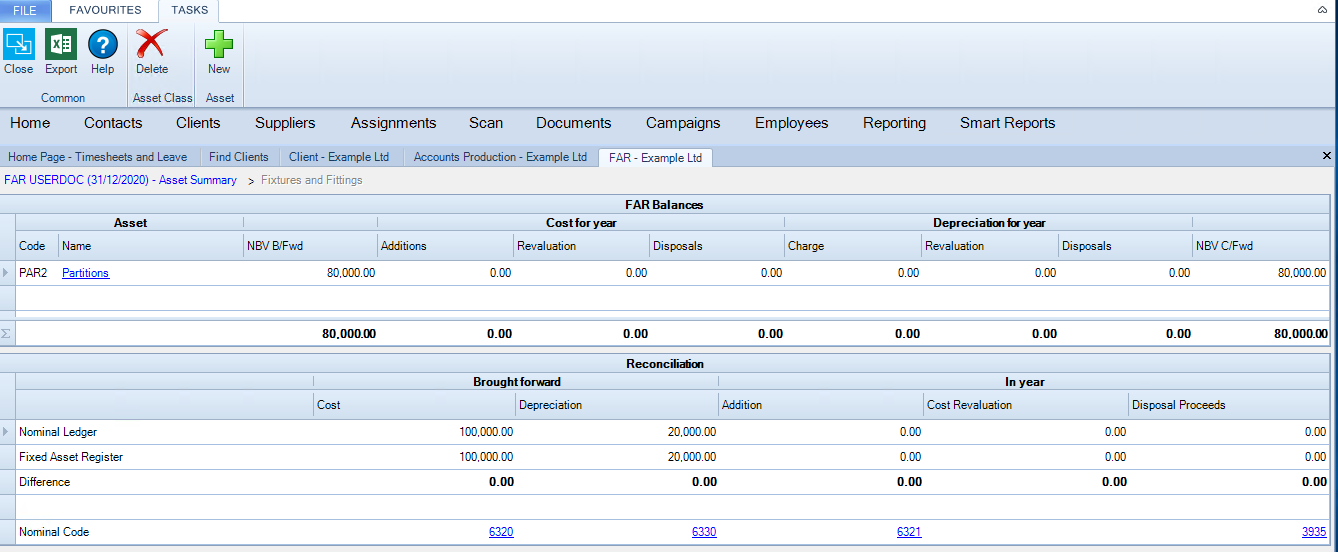The height and width of the screenshot is (552, 1338).
Task: Click the Disposal Proceeds column header
Action: [1229, 404]
